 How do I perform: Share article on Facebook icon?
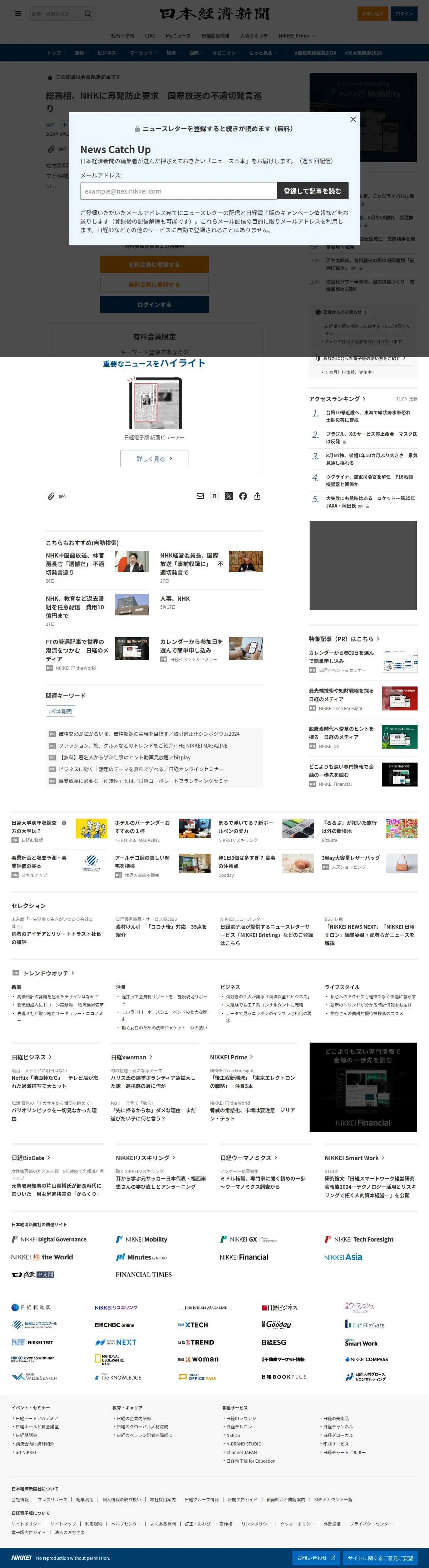coord(243,496)
